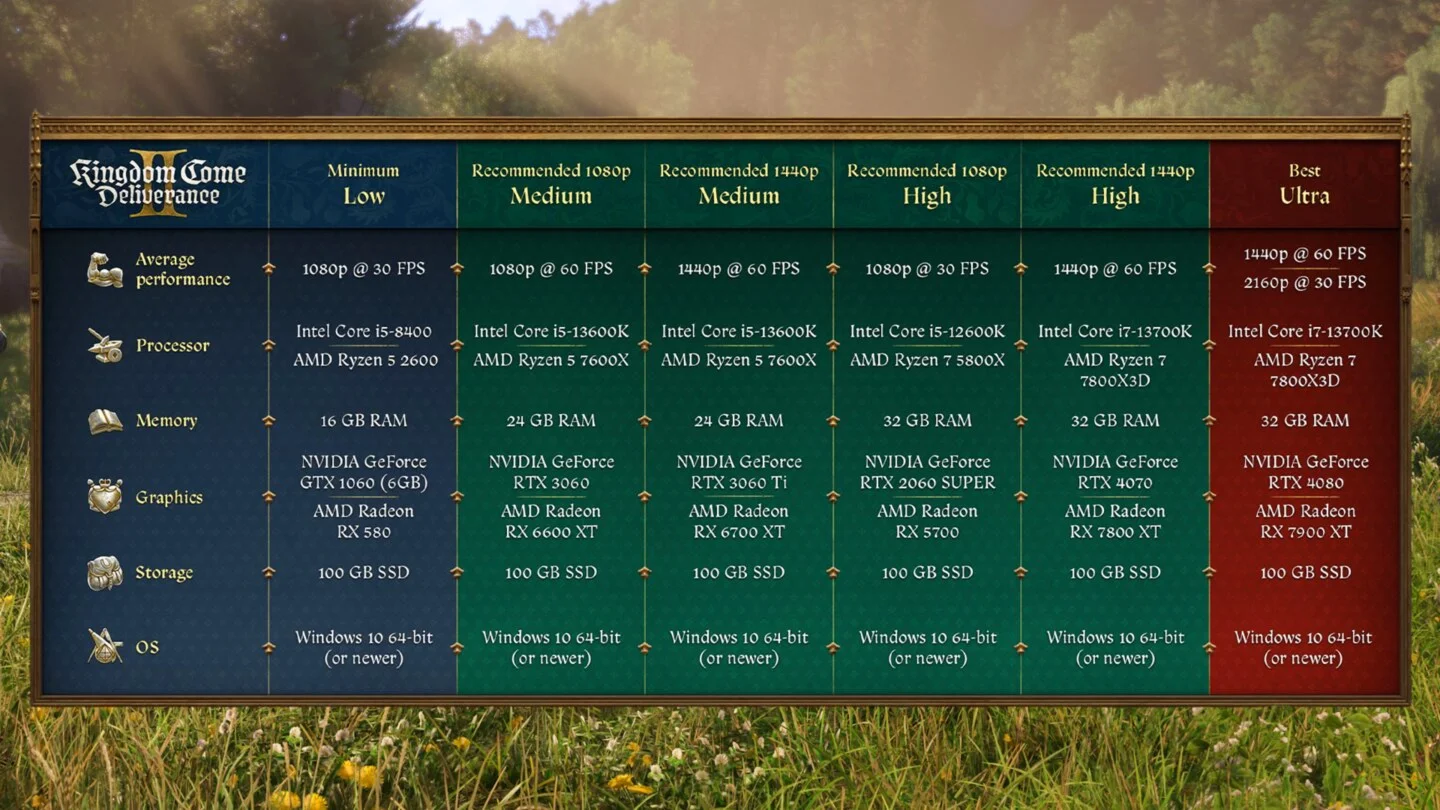Click the AMD Radeon RX 6700 XT entry
The height and width of the screenshot is (810, 1440).
coord(739,521)
